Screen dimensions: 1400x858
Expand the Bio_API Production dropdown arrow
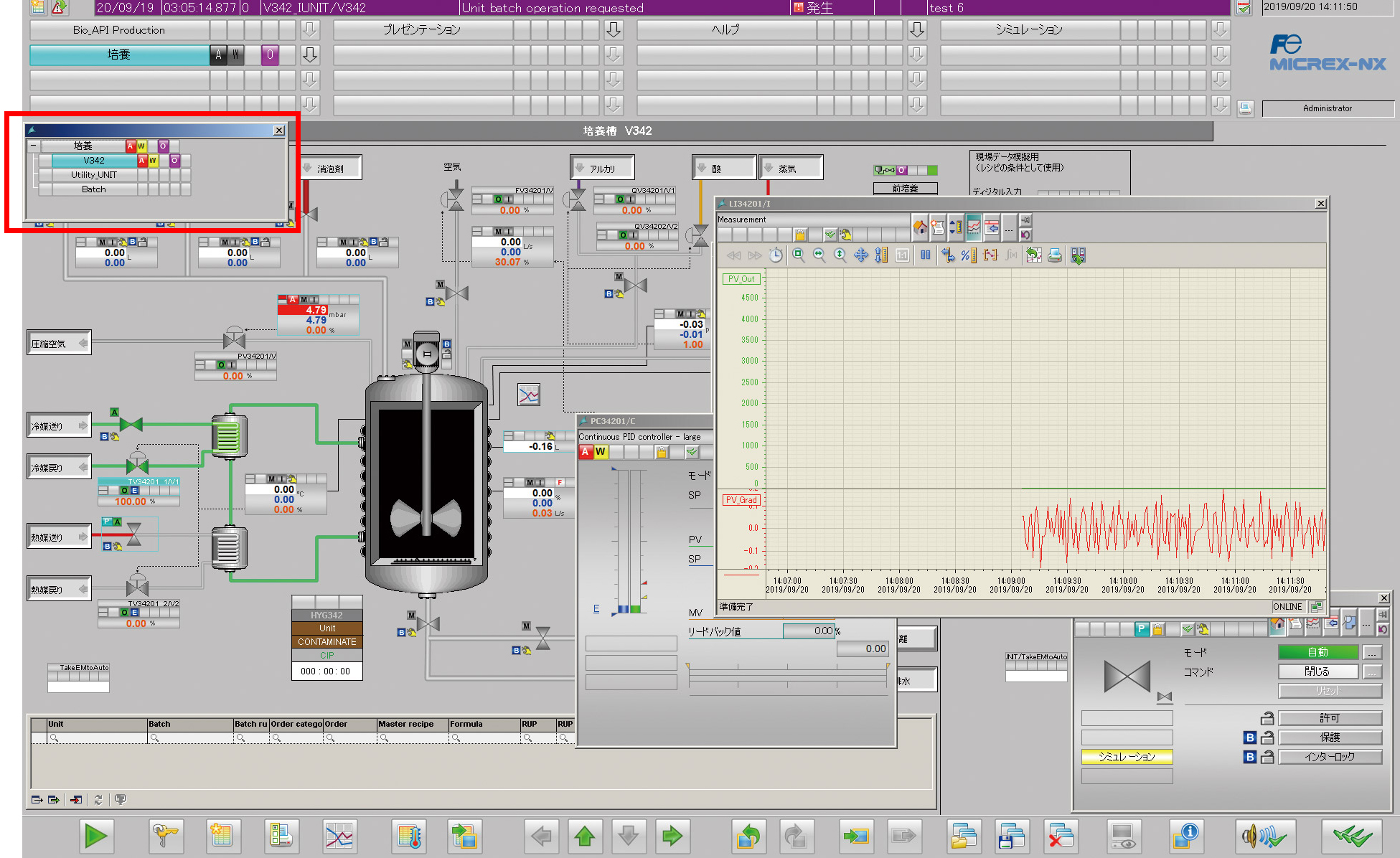coord(310,30)
